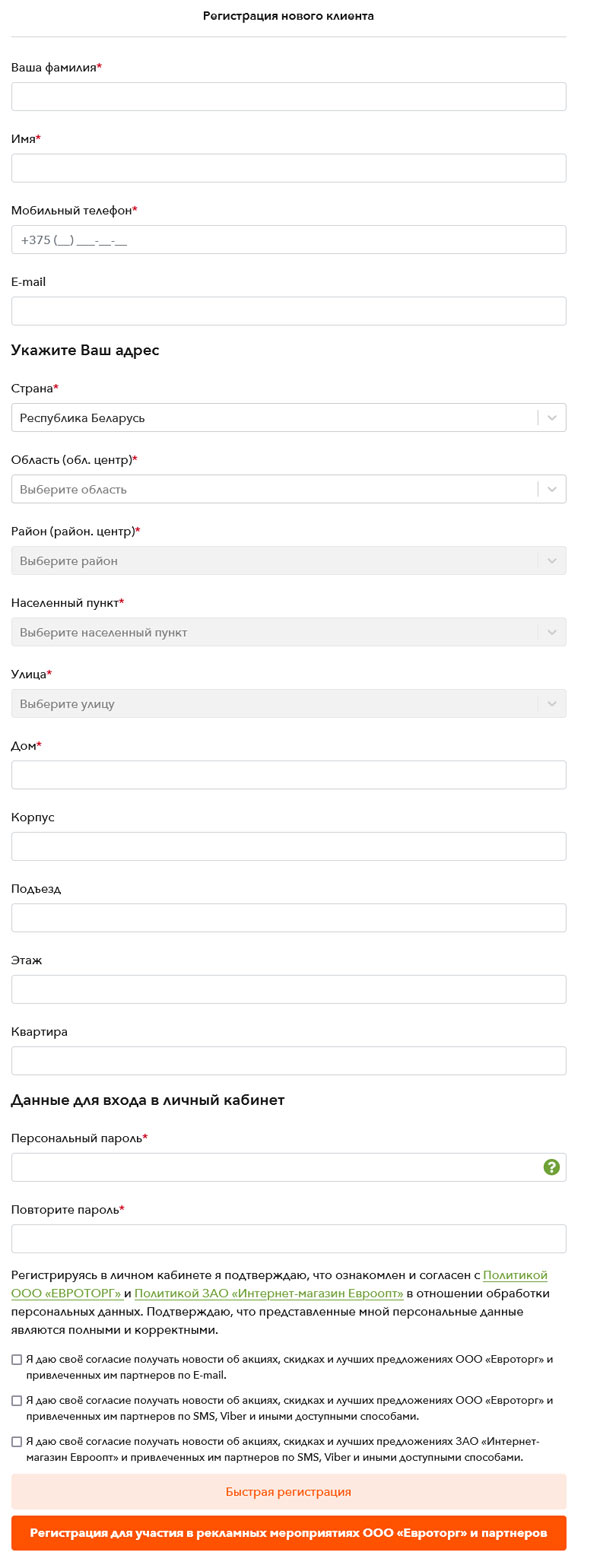600x1565 pixels.
Task: Focus the Повторите пароль field
Action: [x=289, y=1239]
